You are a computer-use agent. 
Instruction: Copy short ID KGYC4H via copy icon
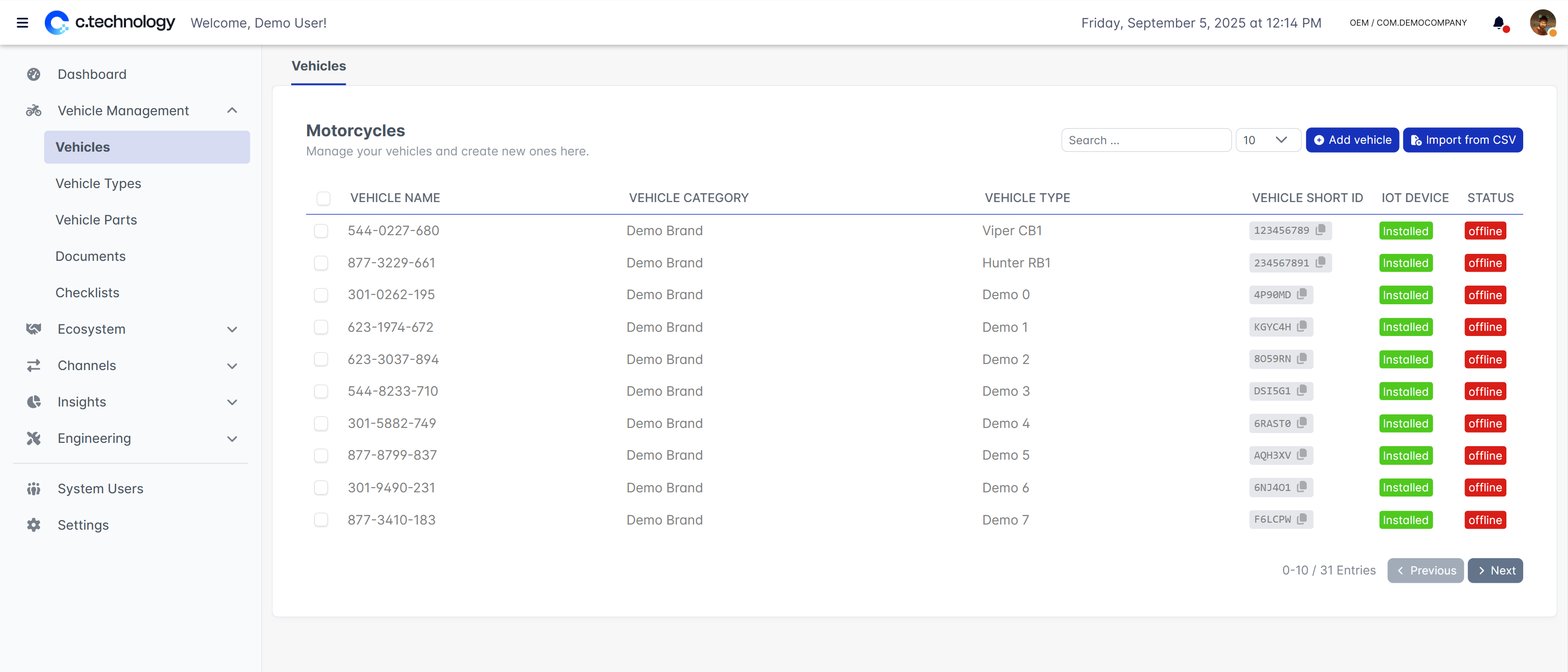point(1302,326)
